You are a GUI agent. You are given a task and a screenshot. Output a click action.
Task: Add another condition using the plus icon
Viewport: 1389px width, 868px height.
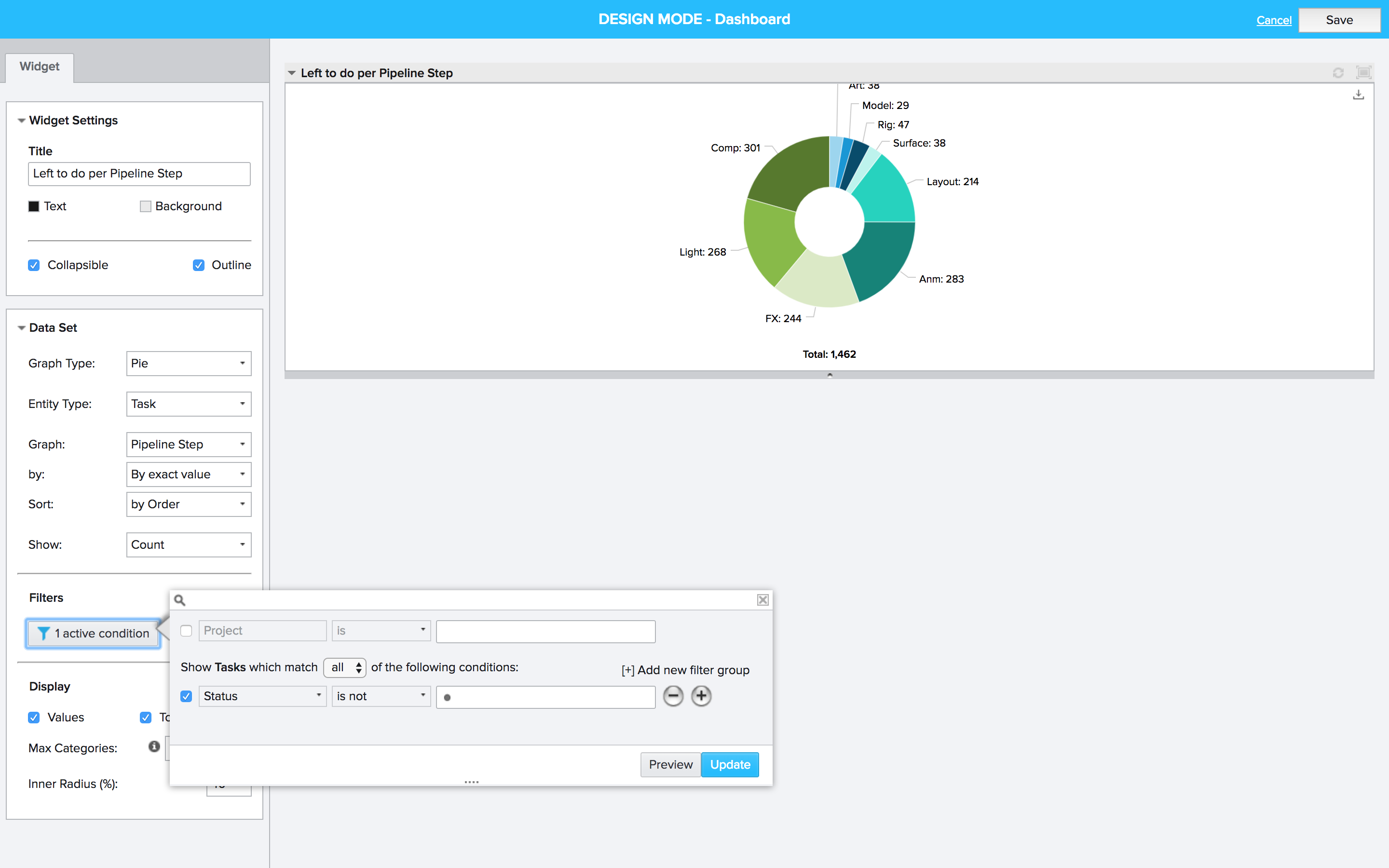[x=701, y=696]
